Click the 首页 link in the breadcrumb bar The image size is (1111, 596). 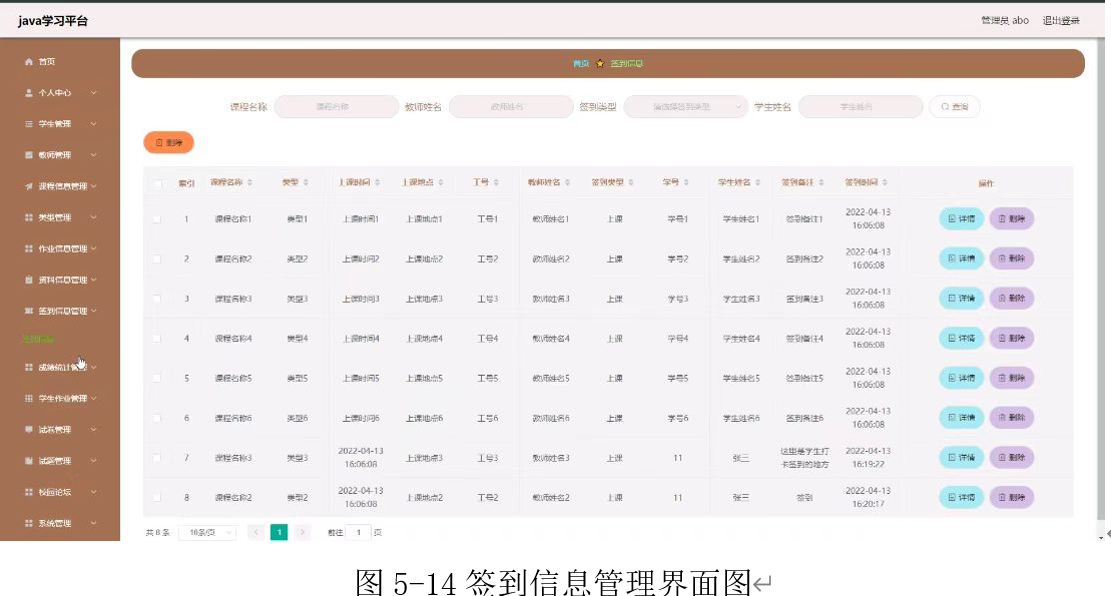(x=581, y=64)
